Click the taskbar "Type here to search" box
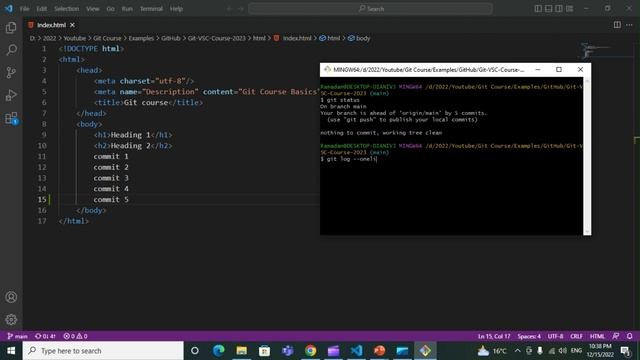This screenshot has height=360, width=640. [103, 351]
